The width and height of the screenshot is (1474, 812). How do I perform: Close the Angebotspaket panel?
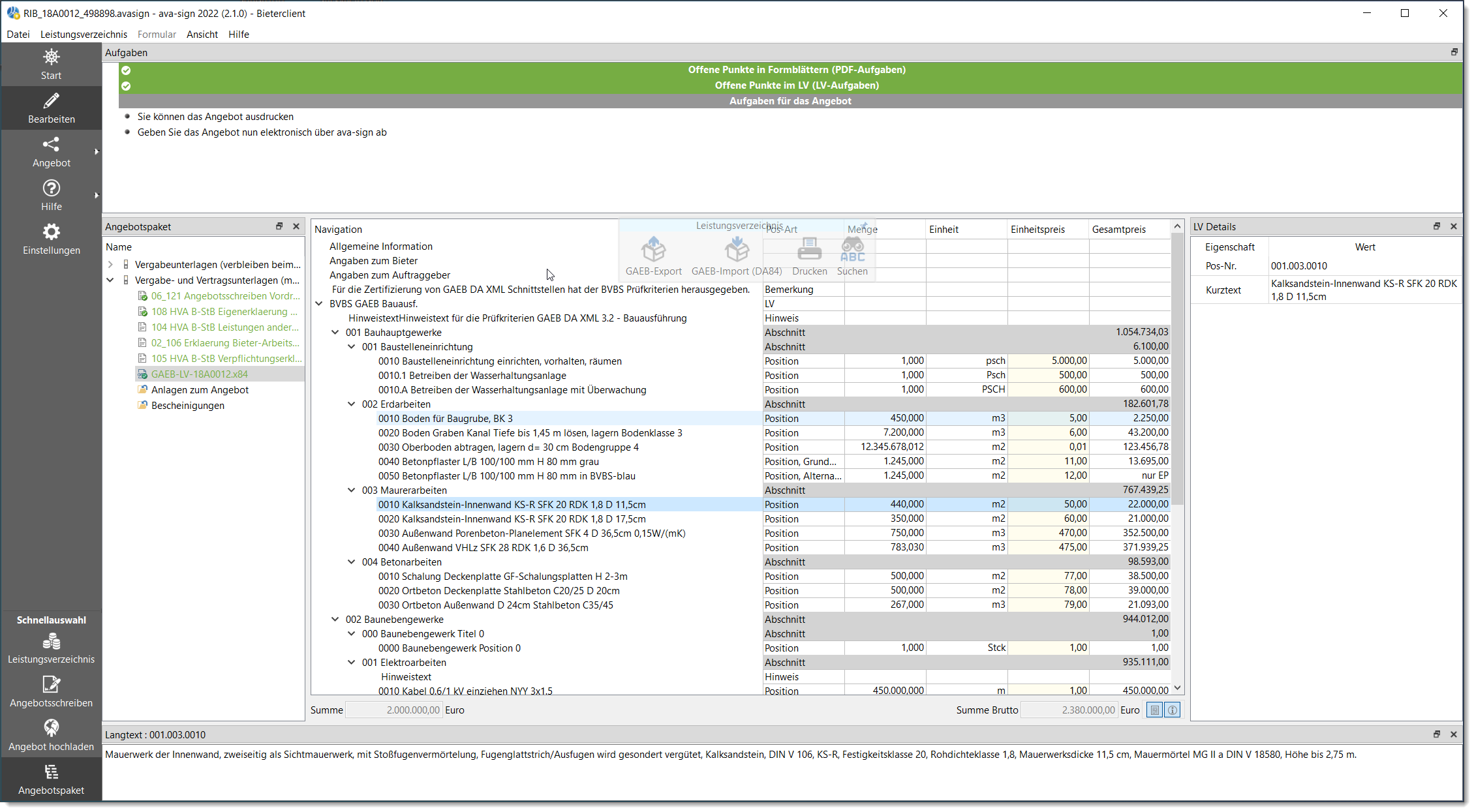tap(296, 226)
